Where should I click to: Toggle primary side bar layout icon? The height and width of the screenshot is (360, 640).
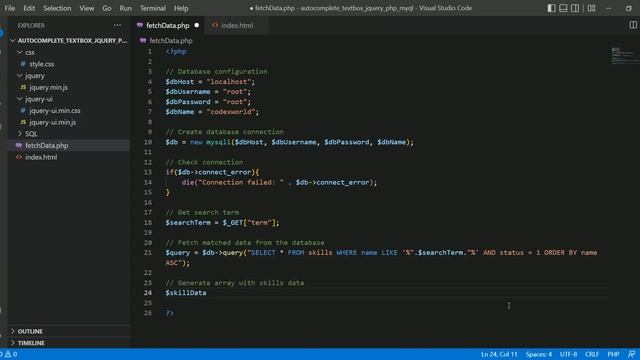click(x=551, y=8)
